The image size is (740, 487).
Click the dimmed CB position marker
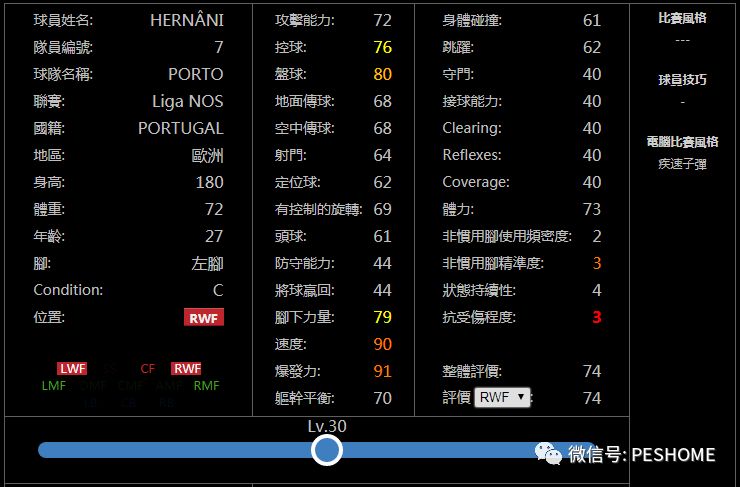[x=130, y=402]
